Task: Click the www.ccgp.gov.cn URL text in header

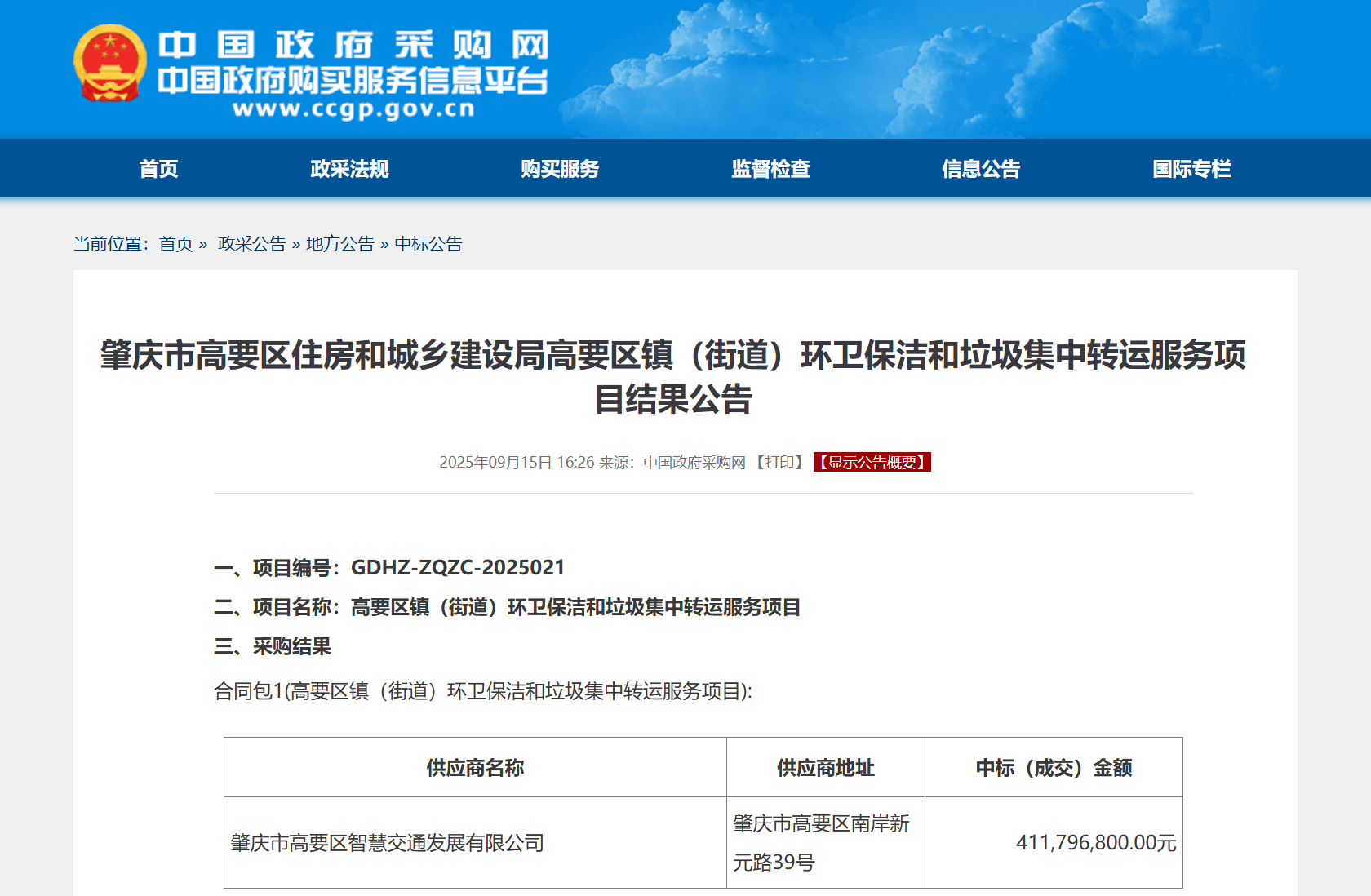Action: (x=353, y=109)
